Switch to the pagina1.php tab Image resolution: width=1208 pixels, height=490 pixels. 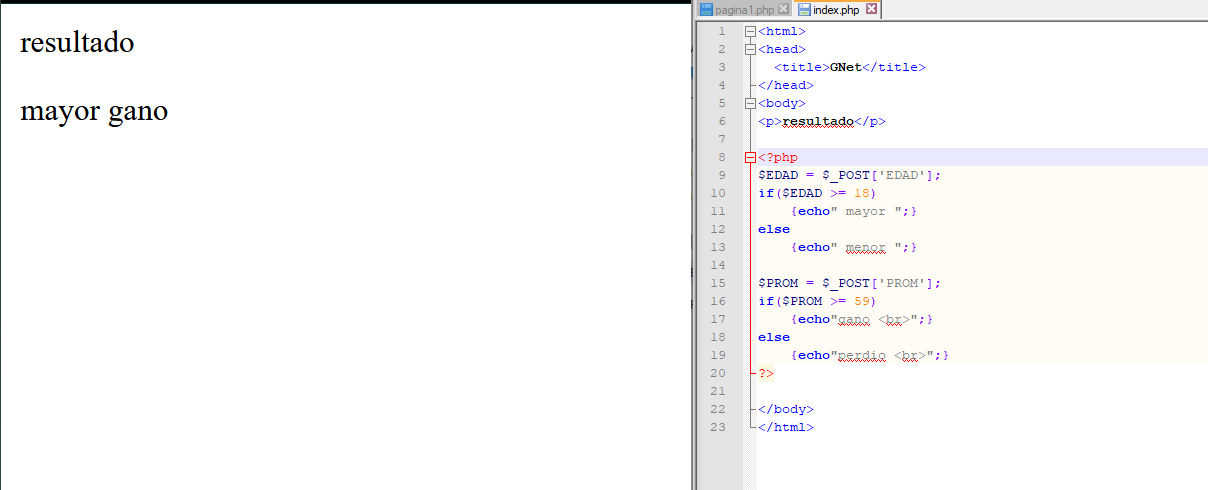[744, 10]
